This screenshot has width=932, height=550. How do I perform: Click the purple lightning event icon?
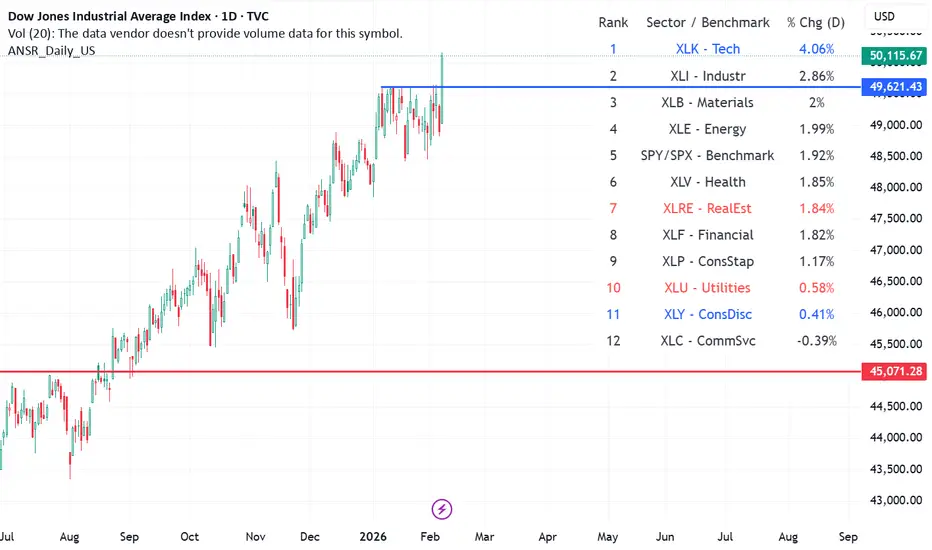tap(442, 509)
